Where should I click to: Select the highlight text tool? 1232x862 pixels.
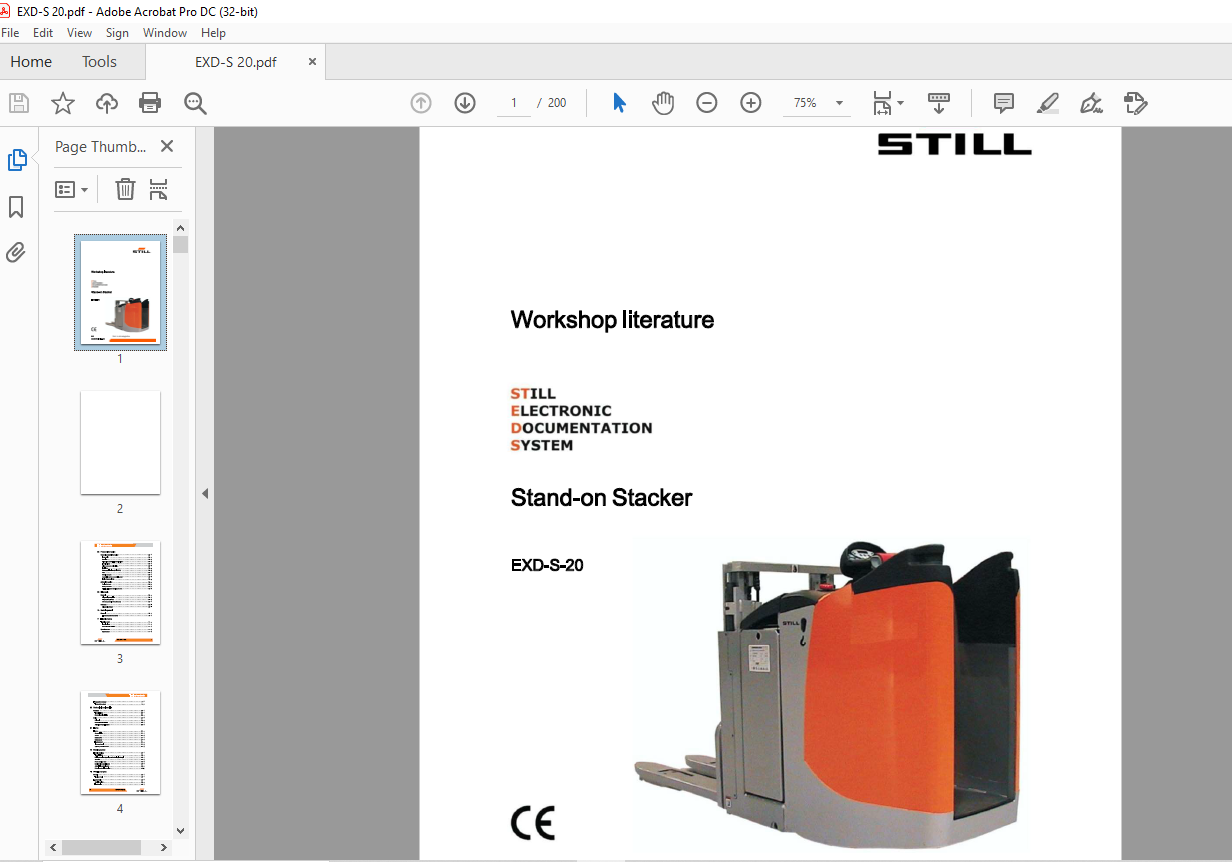click(x=1047, y=103)
